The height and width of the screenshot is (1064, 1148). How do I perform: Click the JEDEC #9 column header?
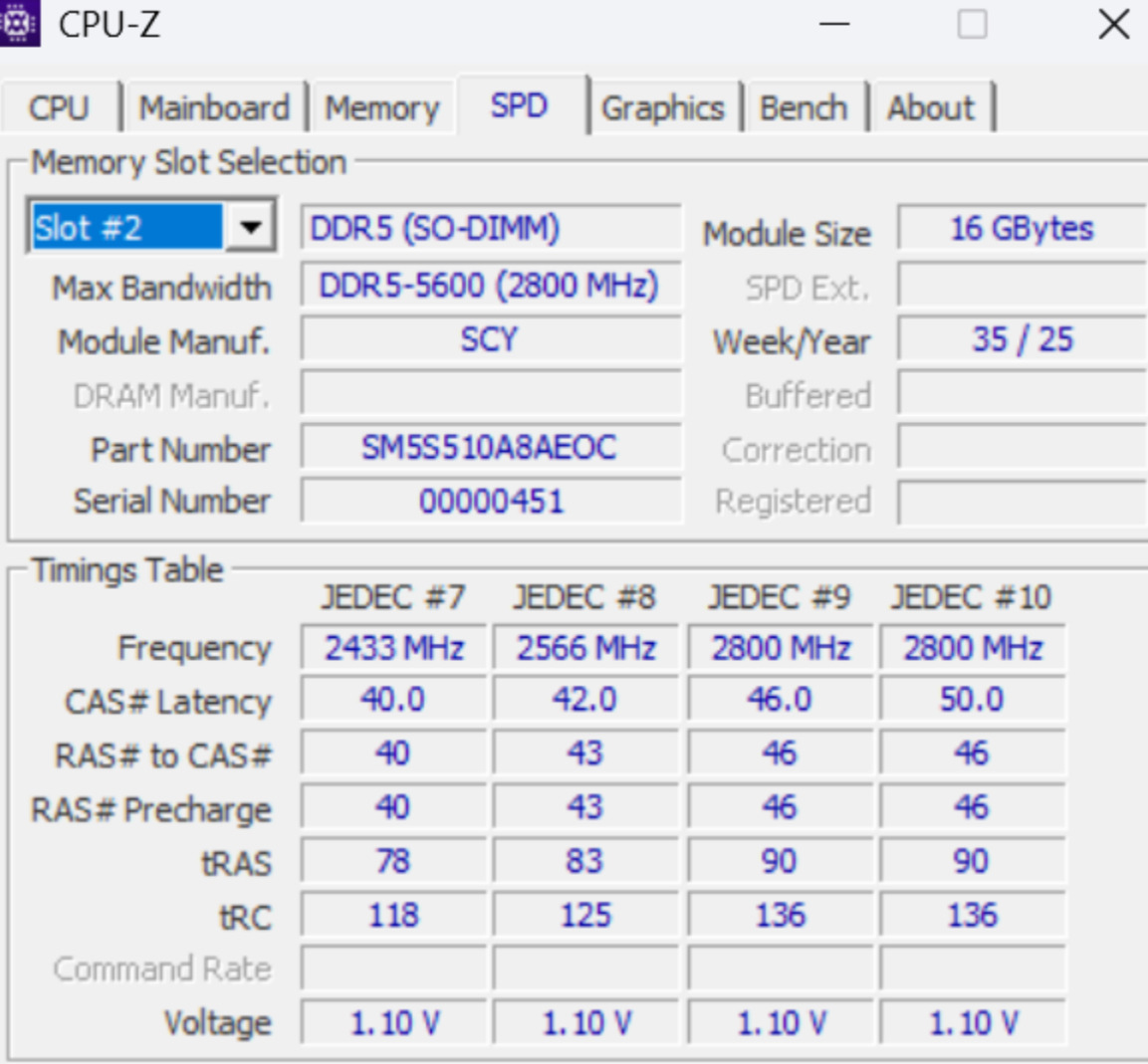coord(779,597)
